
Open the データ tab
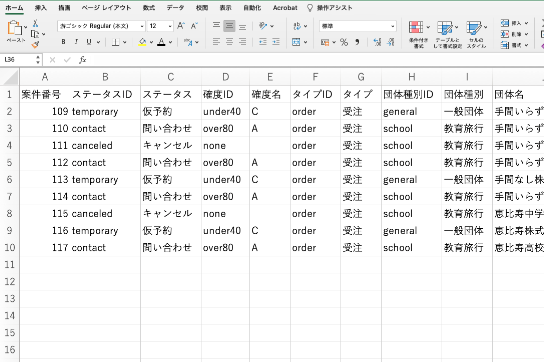[175, 8]
